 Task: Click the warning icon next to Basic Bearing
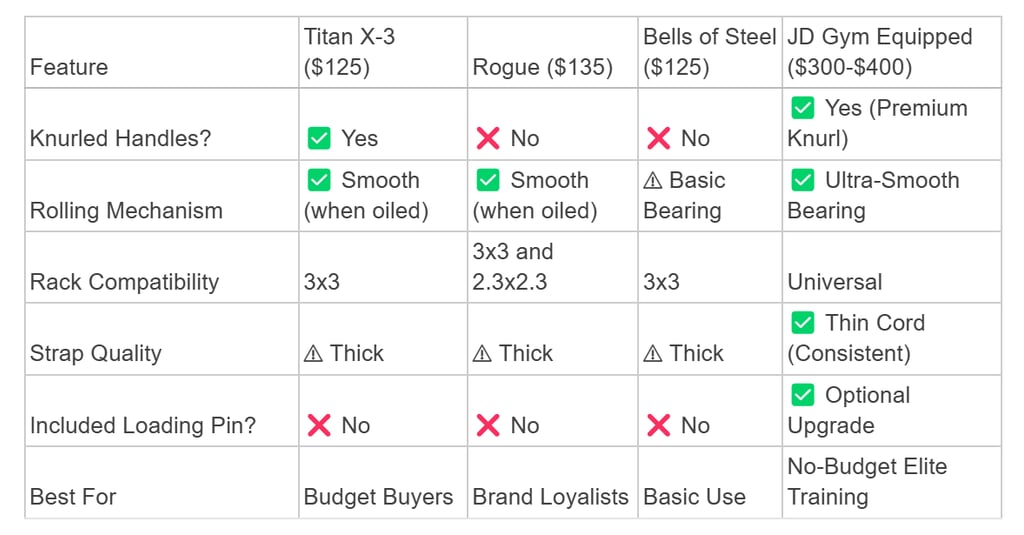point(653,181)
